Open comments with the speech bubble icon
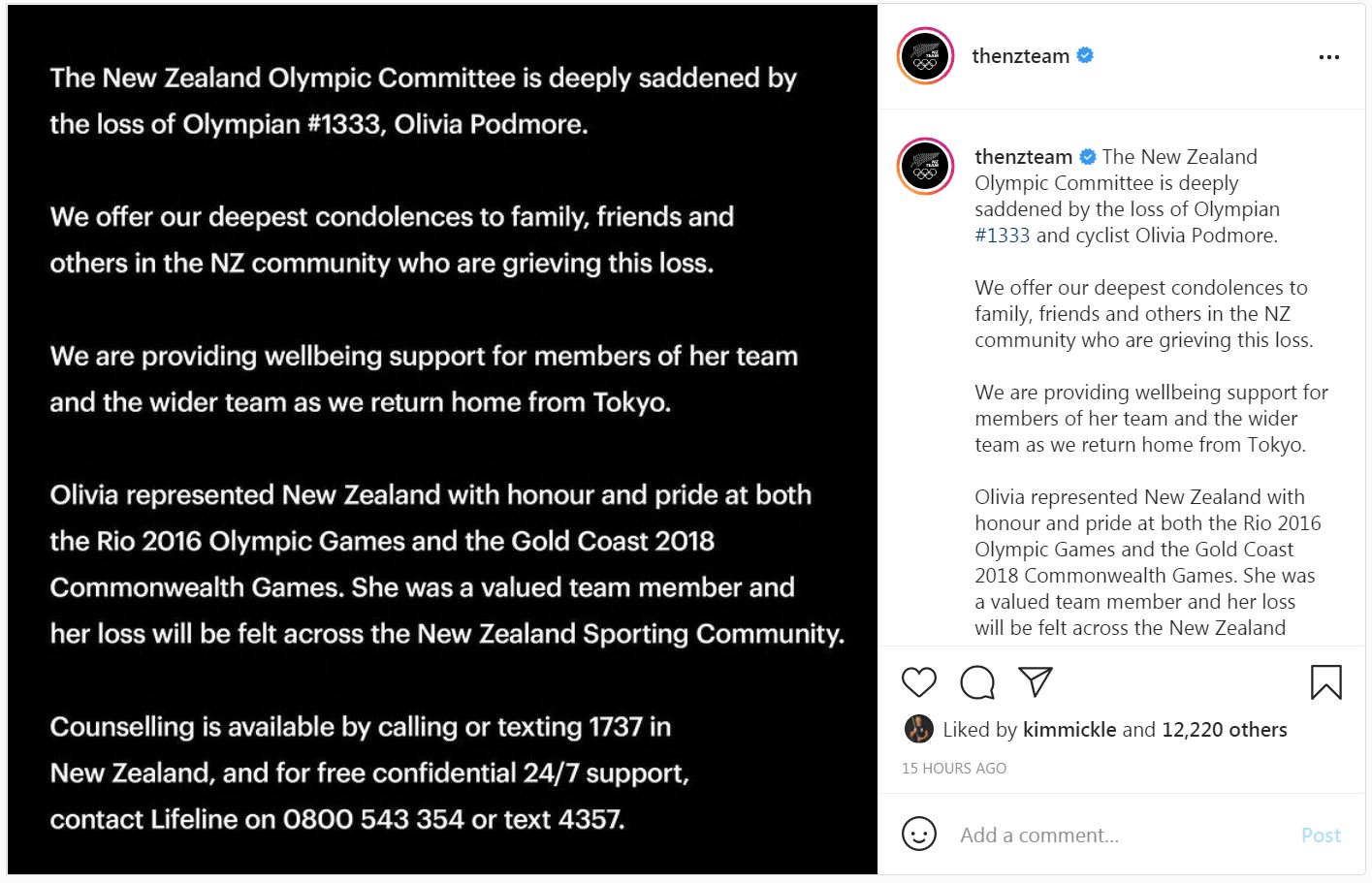Viewport: 1372px width, 883px height. coord(976,682)
